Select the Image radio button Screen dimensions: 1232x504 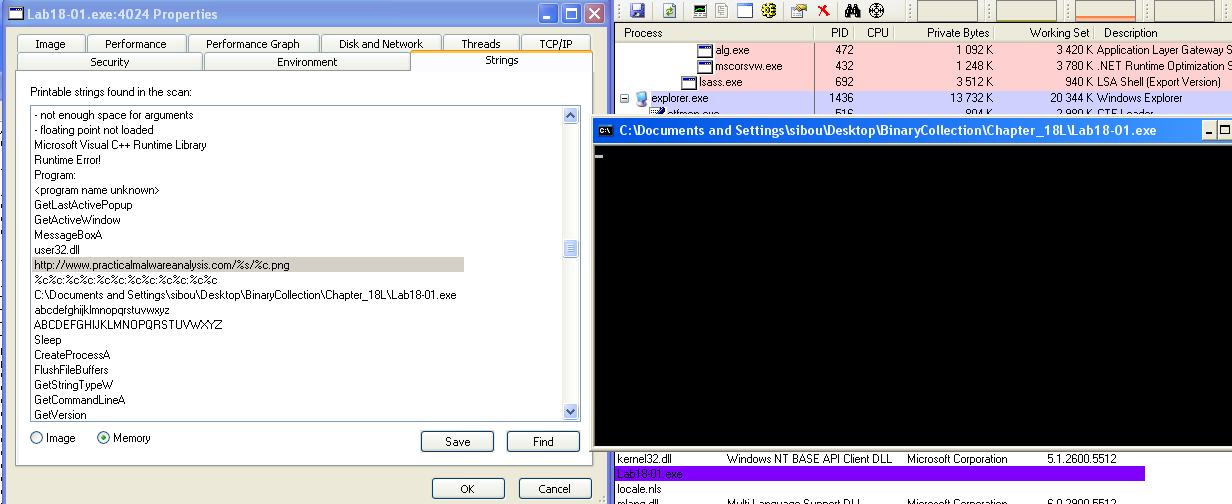[38, 438]
